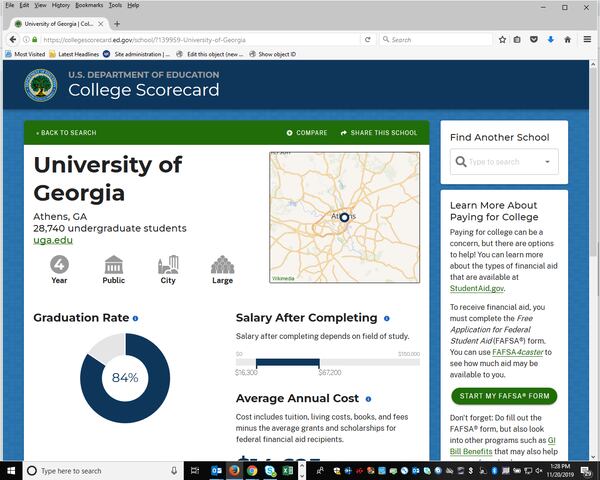Open the Graduation Rate info tooltip icon
This screenshot has height=480, width=600.
(136, 318)
